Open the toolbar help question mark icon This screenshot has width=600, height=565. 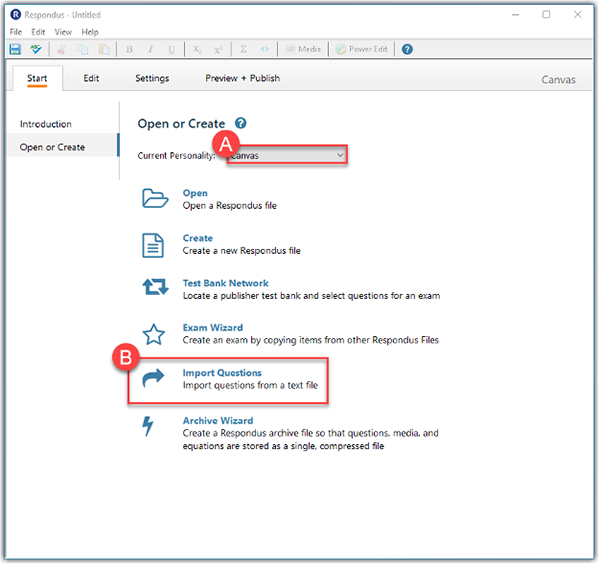pos(407,49)
